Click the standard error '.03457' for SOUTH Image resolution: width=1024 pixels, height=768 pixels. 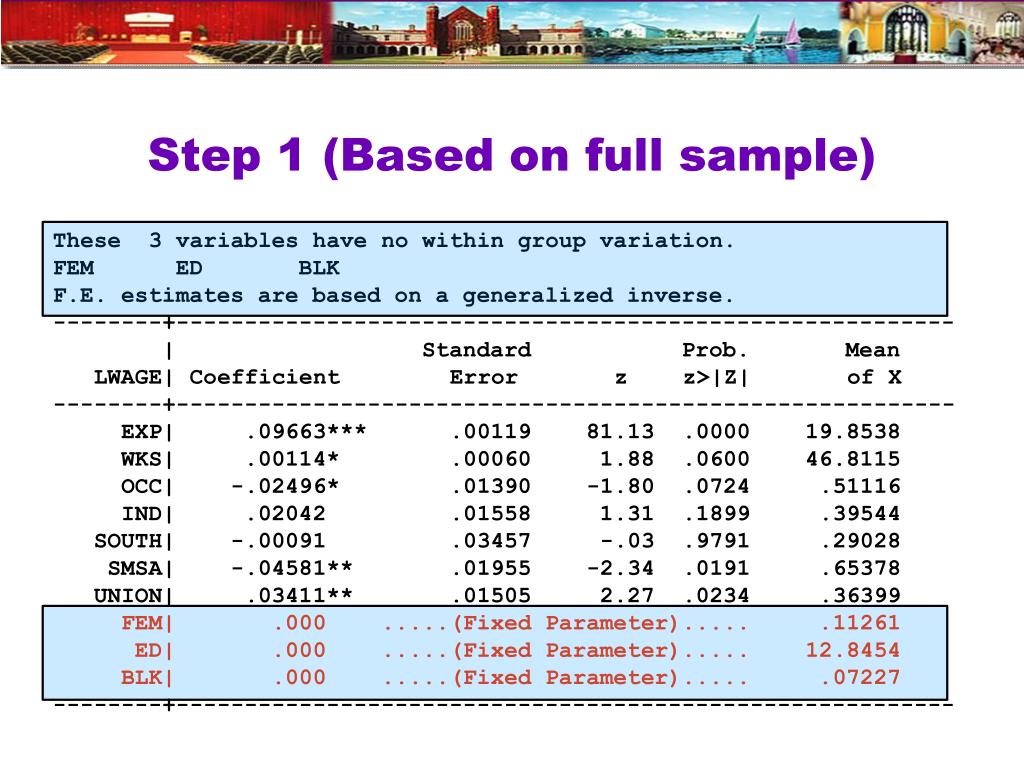tap(491, 541)
